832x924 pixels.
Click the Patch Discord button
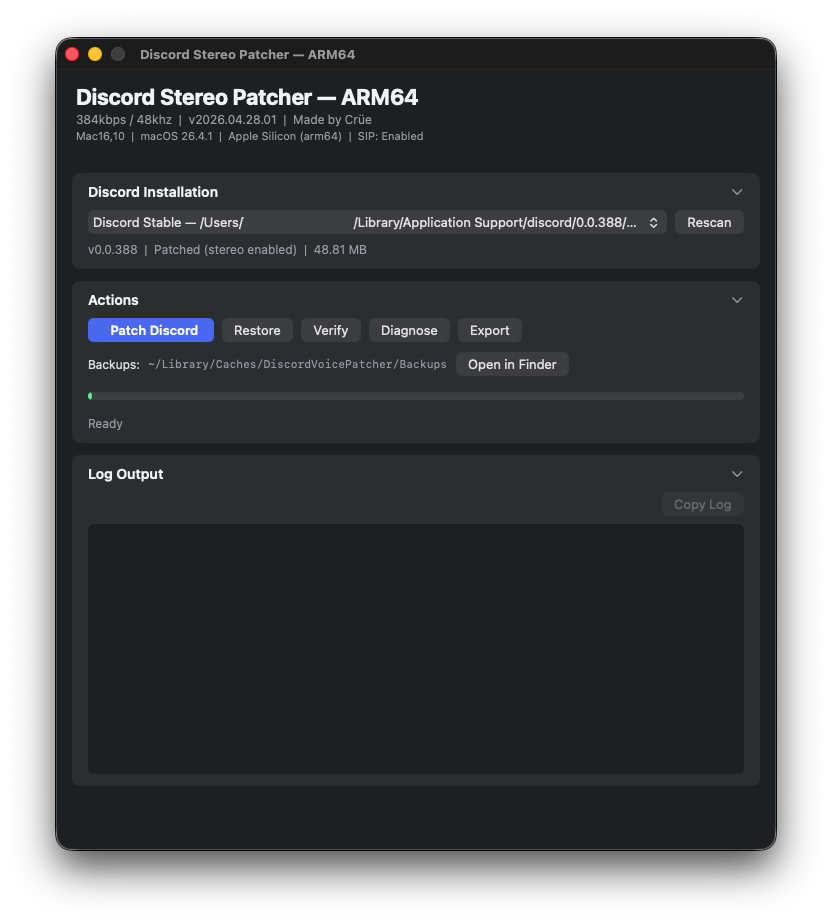(151, 330)
